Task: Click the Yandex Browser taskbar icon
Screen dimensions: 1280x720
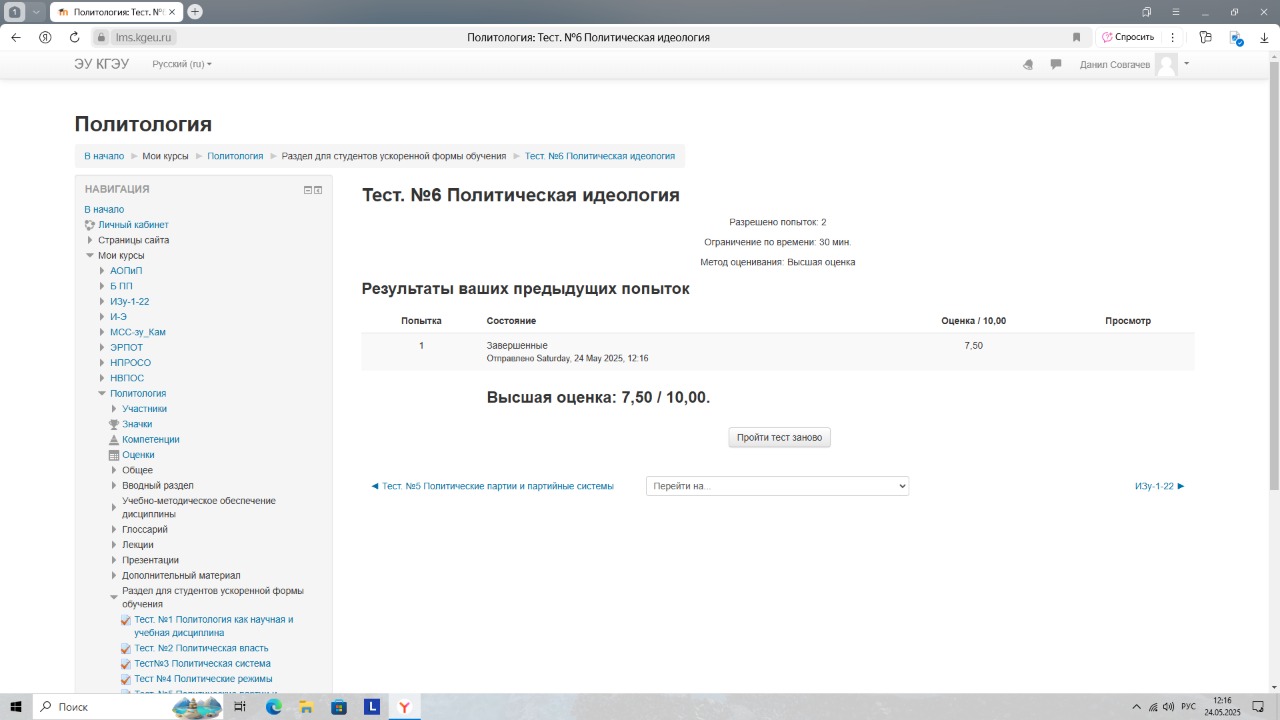Action: [404, 707]
